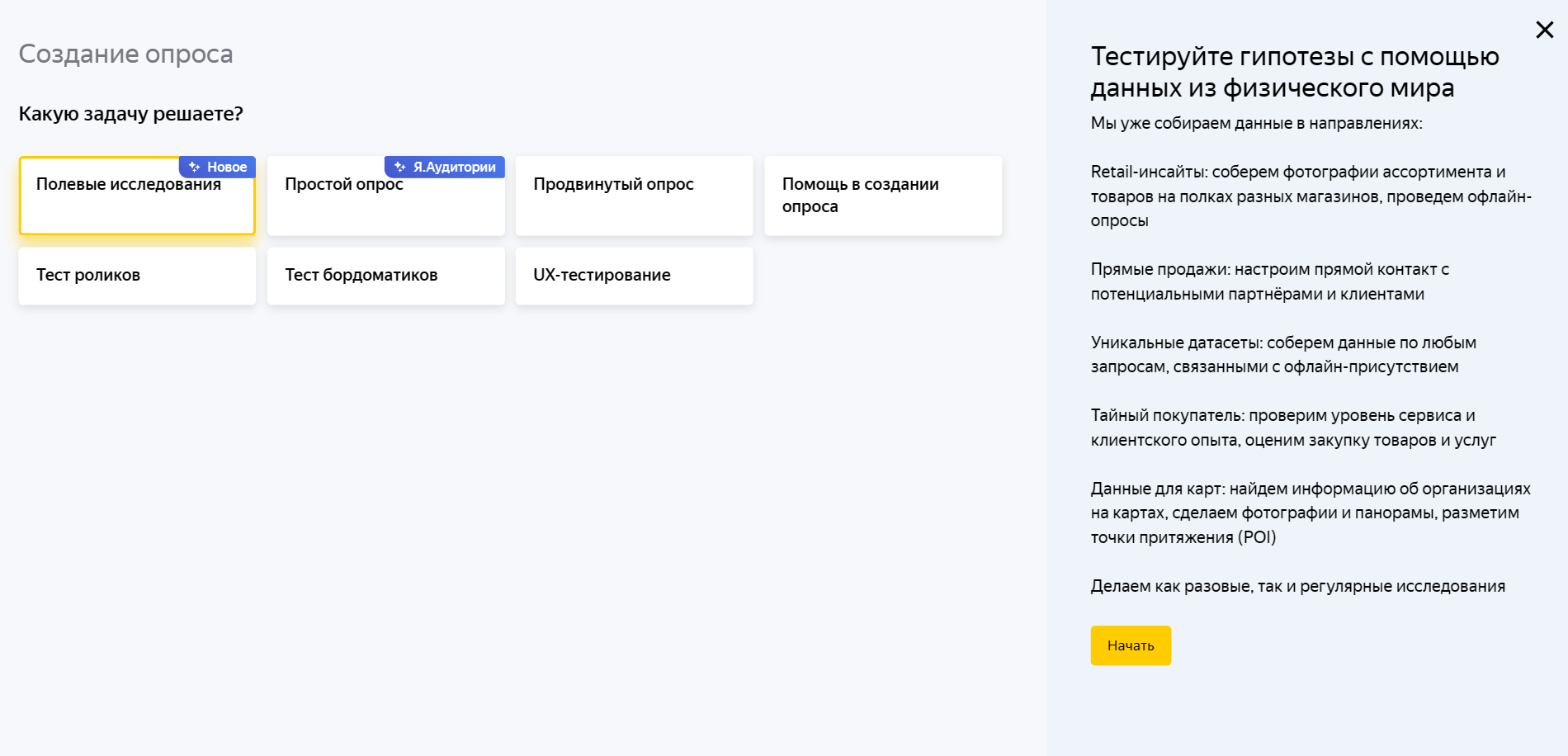Click the Прямые продажи paragraph
The image size is (1568, 756).
(1270, 281)
